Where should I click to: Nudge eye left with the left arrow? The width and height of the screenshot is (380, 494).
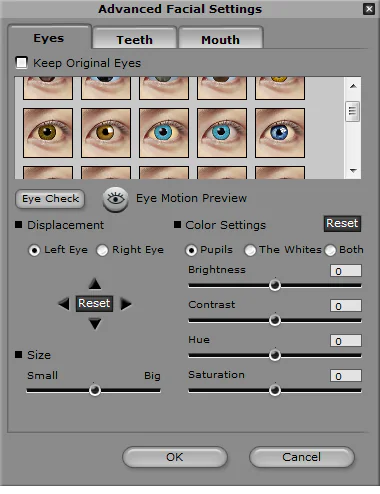pos(64,304)
